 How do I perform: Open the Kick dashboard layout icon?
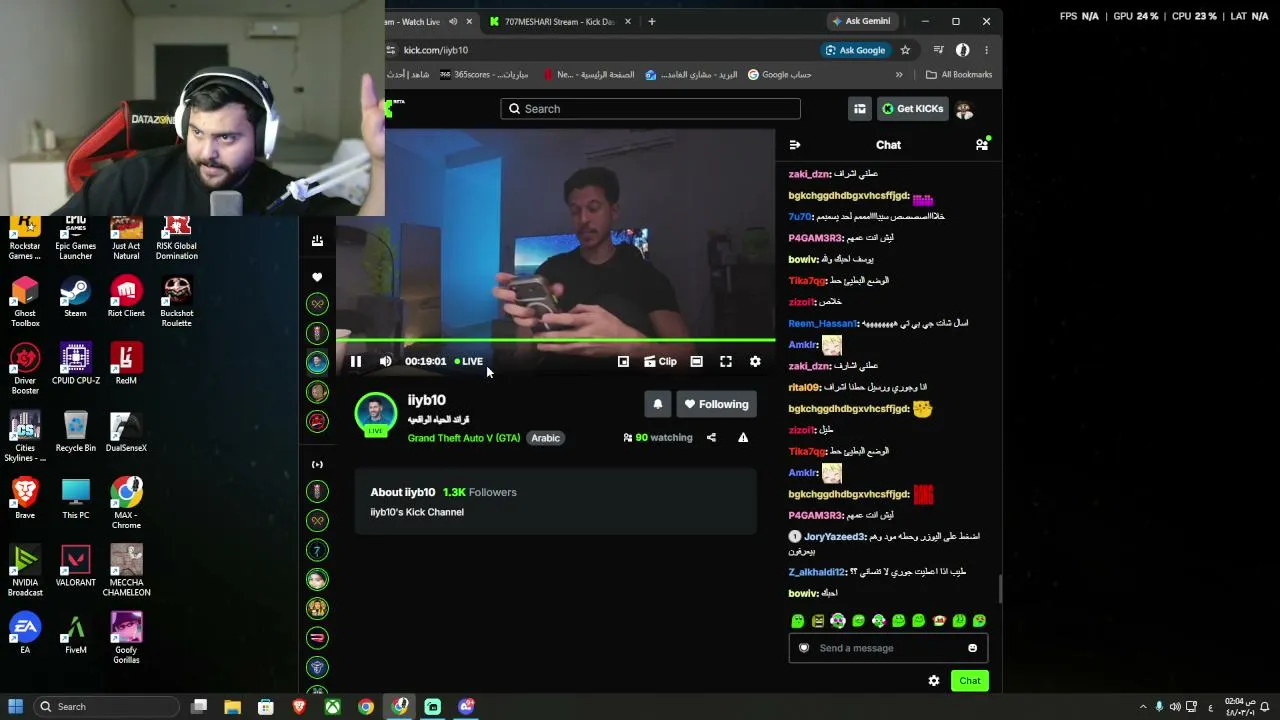860,109
